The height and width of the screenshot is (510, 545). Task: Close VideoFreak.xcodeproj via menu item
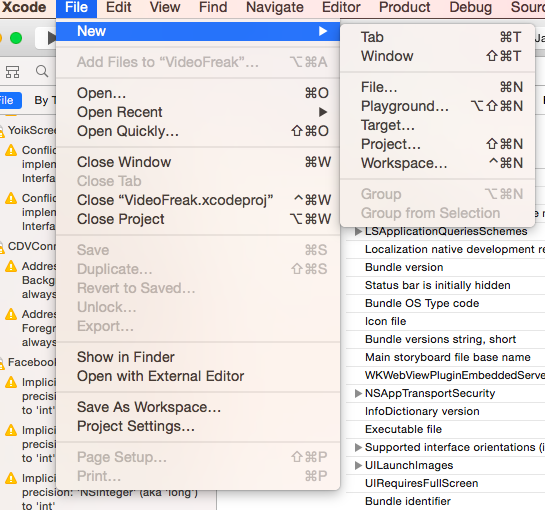(198, 200)
